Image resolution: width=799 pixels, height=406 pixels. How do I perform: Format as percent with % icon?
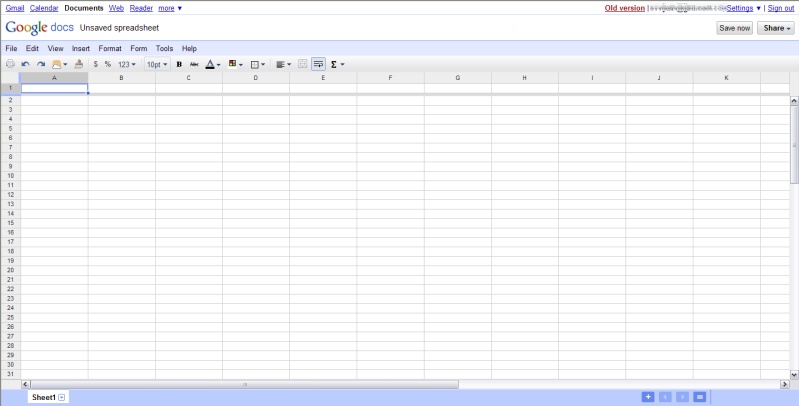[108, 64]
